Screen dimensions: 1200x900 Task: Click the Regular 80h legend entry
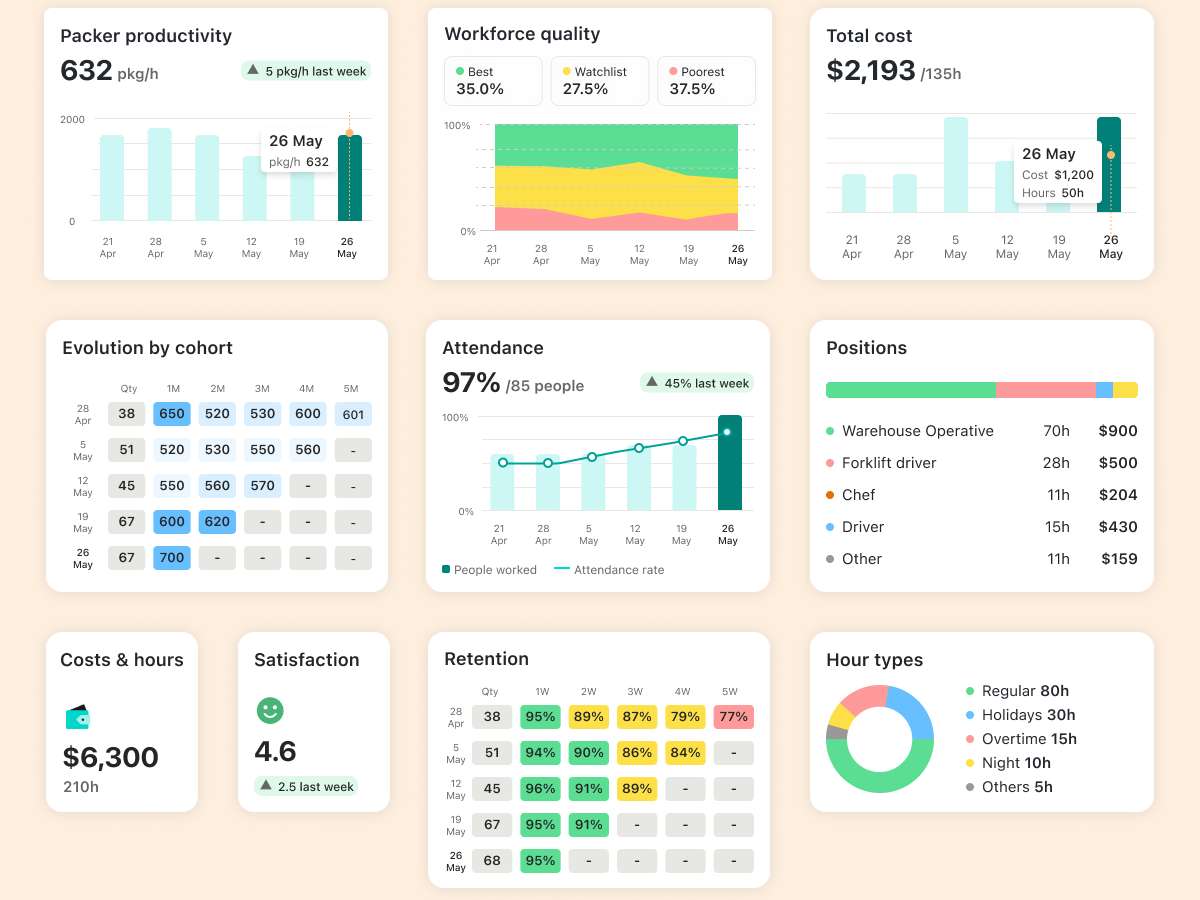tap(1017, 691)
